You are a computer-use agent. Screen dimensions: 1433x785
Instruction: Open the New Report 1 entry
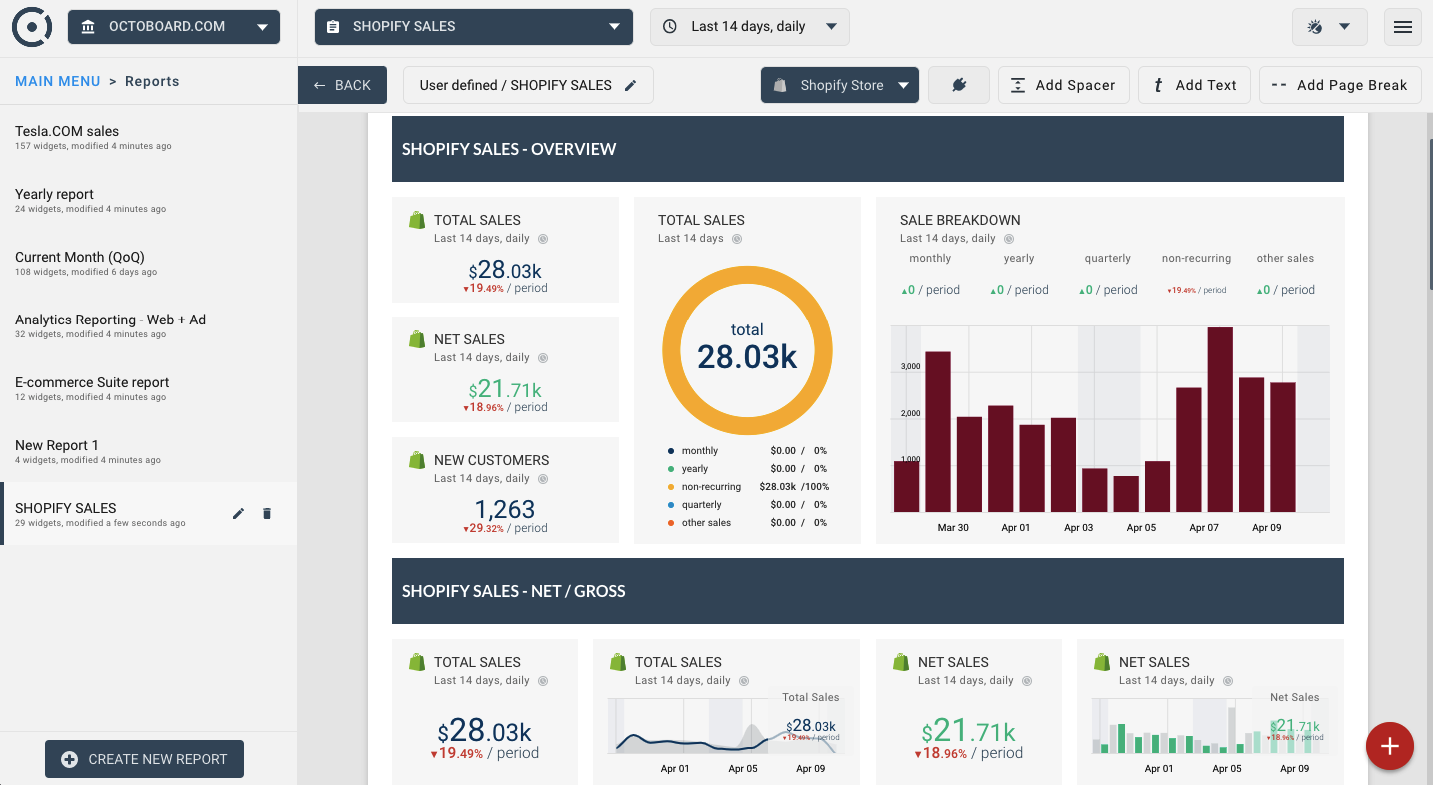[148, 452]
